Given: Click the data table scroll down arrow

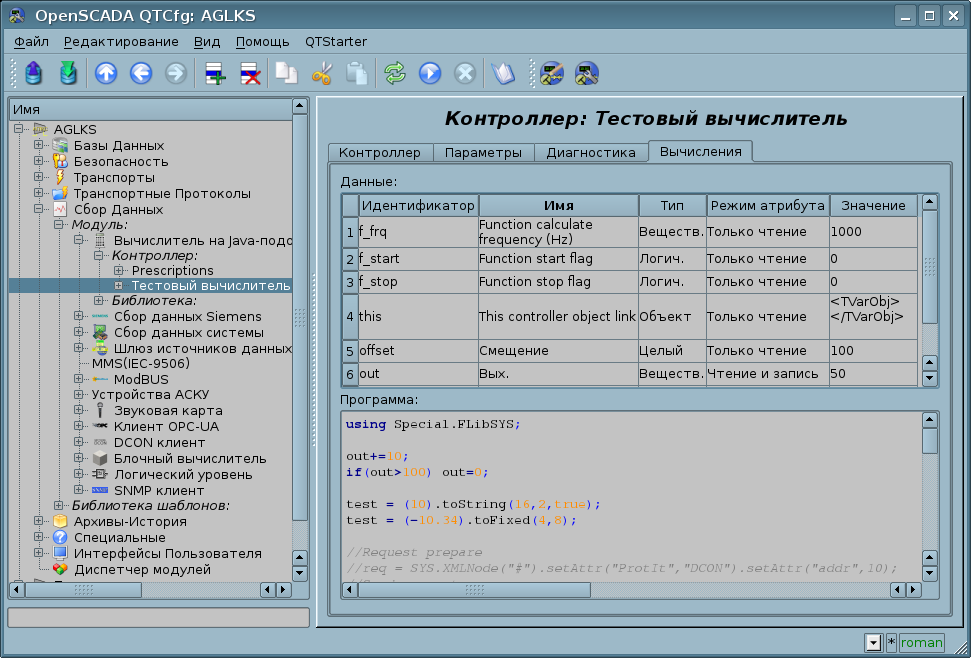Looking at the screenshot, I should (929, 378).
